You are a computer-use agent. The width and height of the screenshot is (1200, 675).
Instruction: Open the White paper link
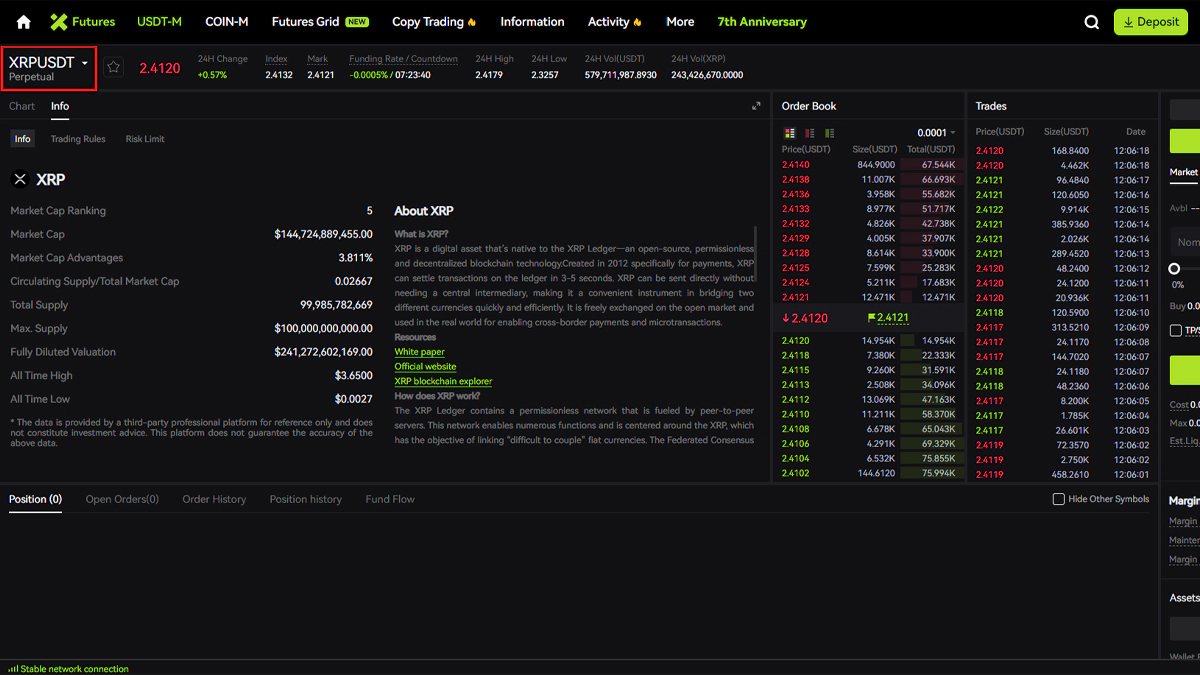[419, 352]
